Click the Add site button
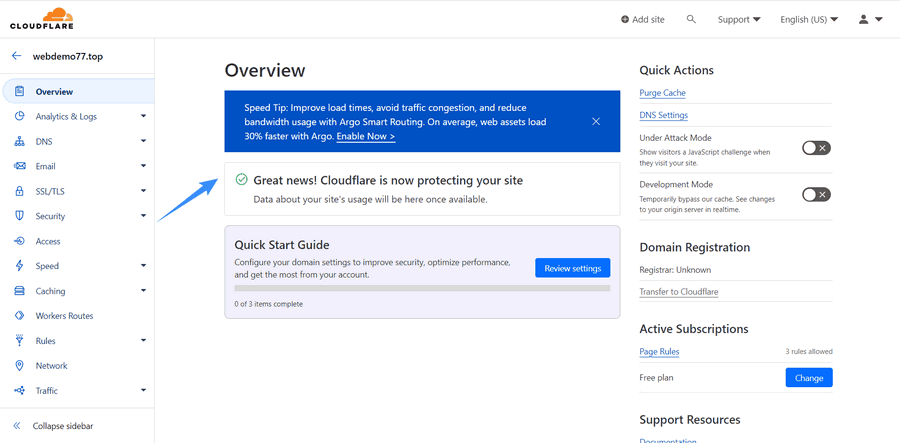The width and height of the screenshot is (900, 443). (x=642, y=20)
